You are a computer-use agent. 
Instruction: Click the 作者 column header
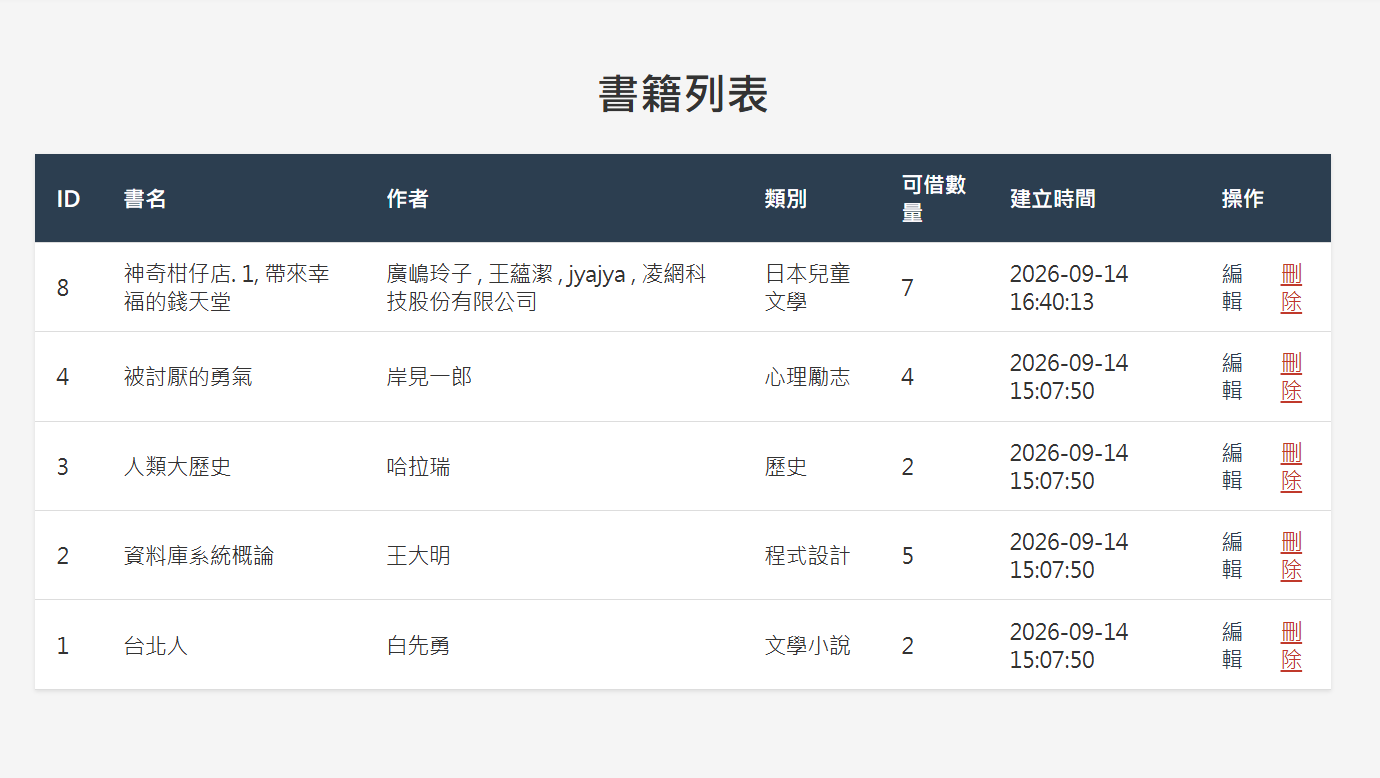(407, 199)
